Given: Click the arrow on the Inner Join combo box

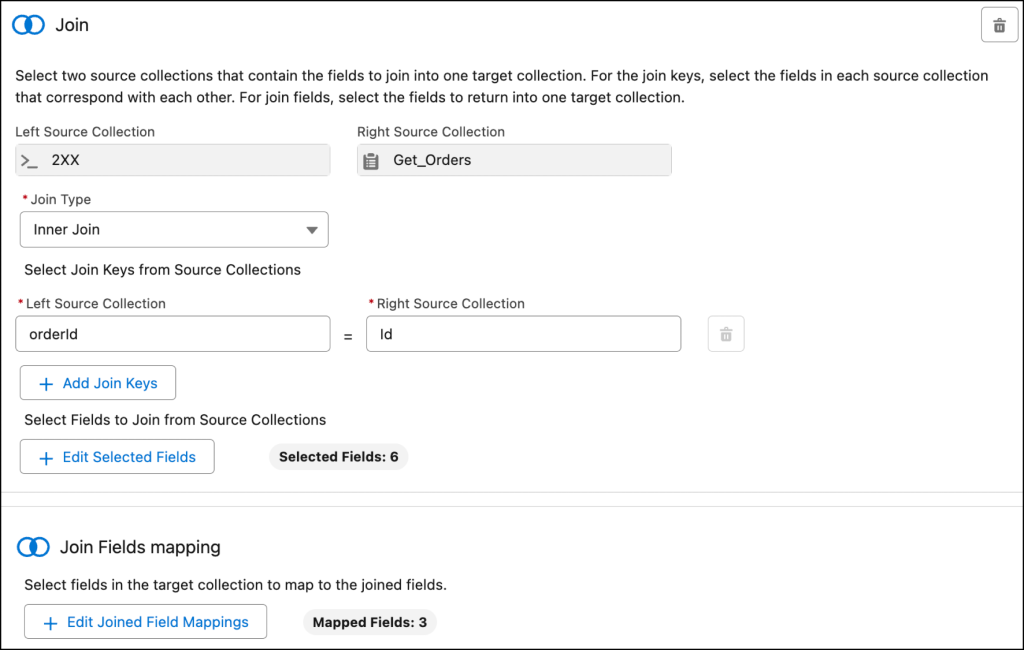Looking at the screenshot, I should point(309,230).
